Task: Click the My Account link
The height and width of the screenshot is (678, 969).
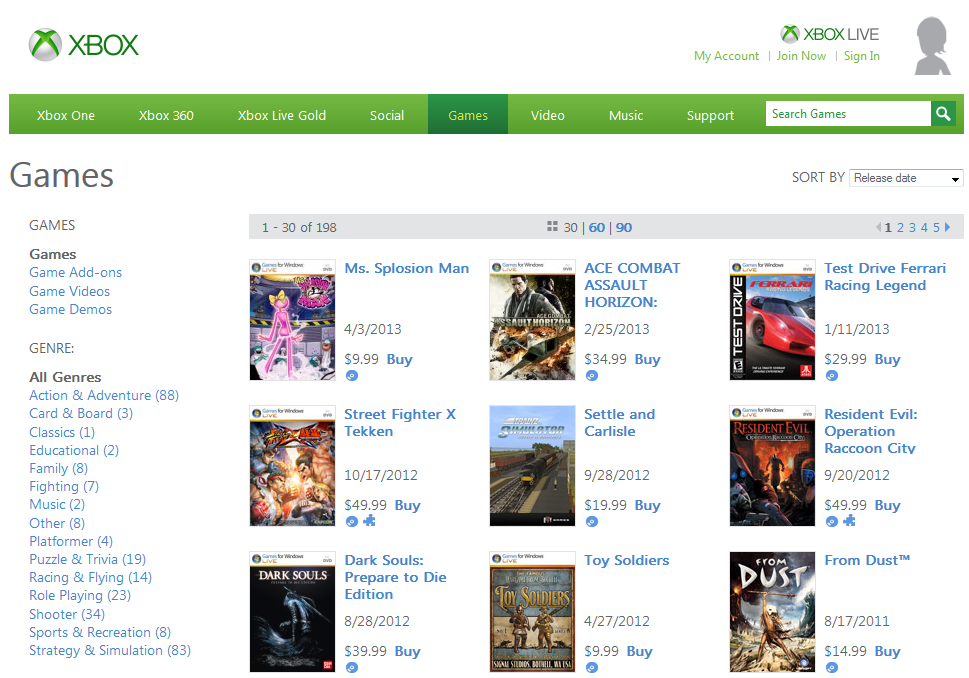Action: pyautogui.click(x=726, y=56)
